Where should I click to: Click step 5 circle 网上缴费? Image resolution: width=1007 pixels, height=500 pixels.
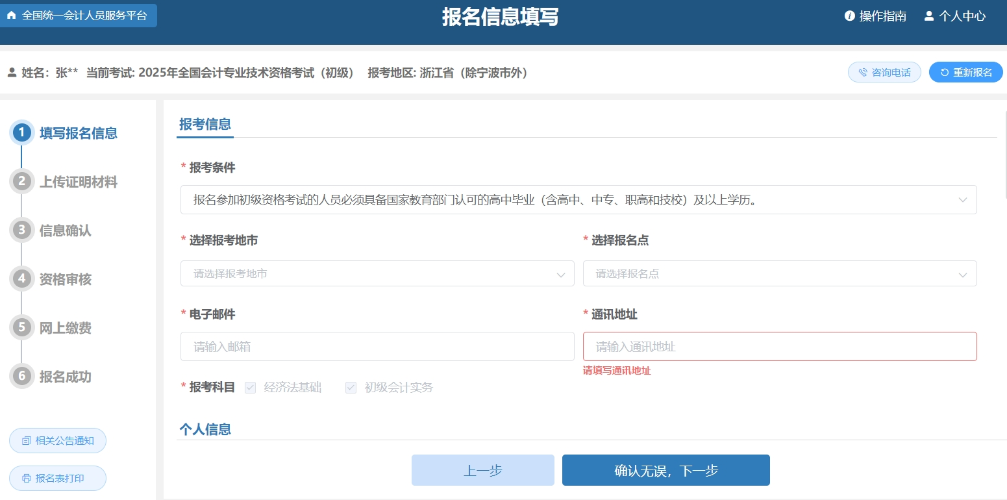click(20, 327)
